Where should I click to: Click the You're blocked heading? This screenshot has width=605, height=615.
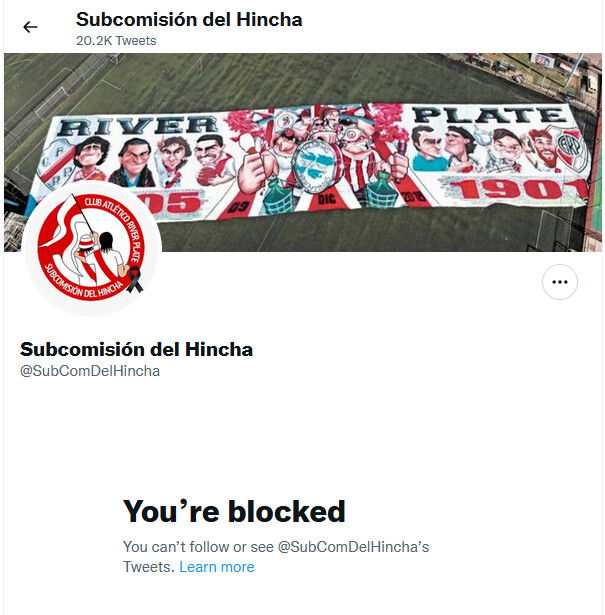[x=234, y=512]
